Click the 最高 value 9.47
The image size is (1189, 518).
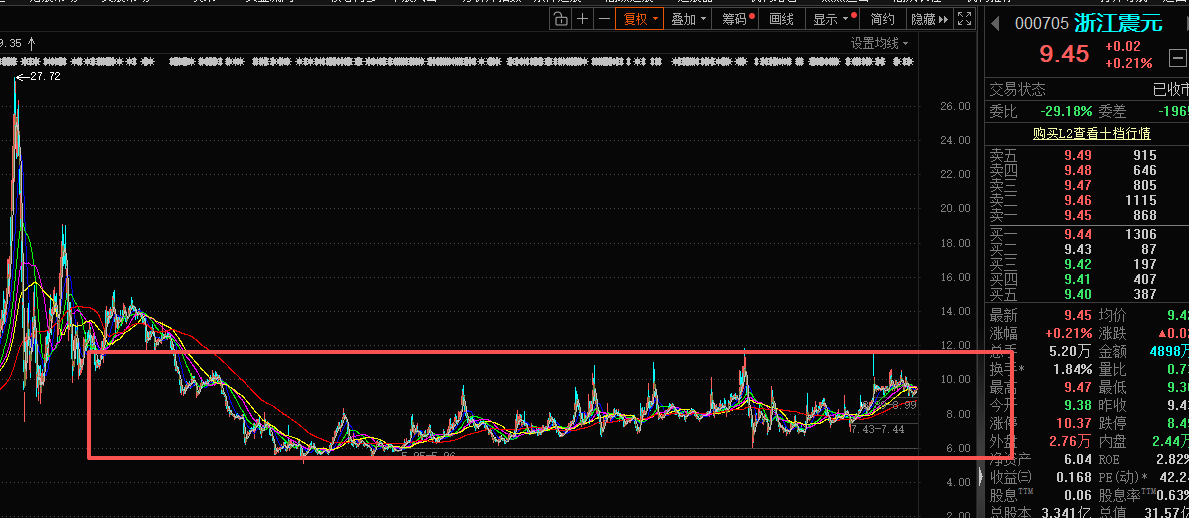coord(1078,387)
